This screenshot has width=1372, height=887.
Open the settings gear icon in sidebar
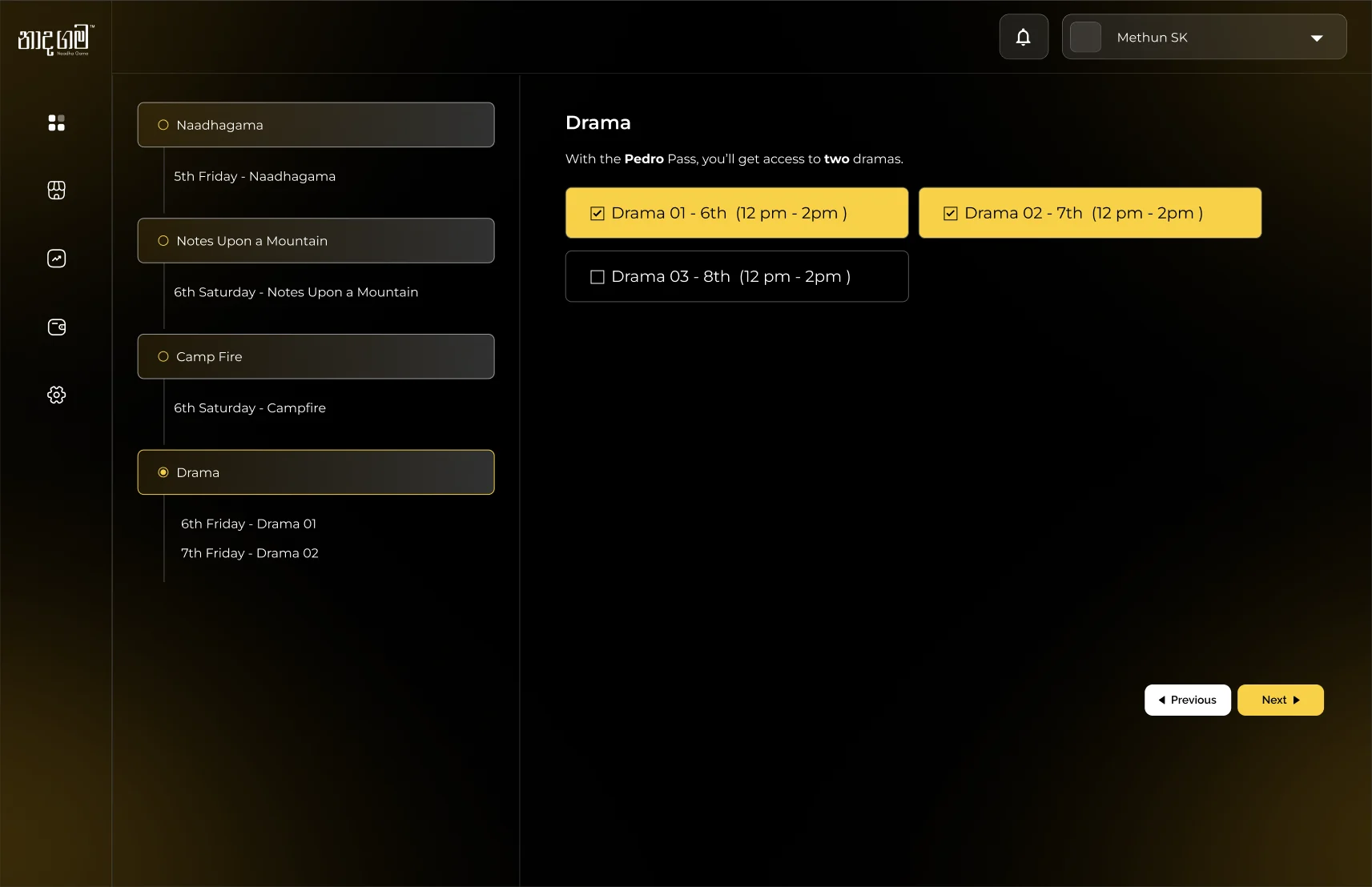pos(56,395)
